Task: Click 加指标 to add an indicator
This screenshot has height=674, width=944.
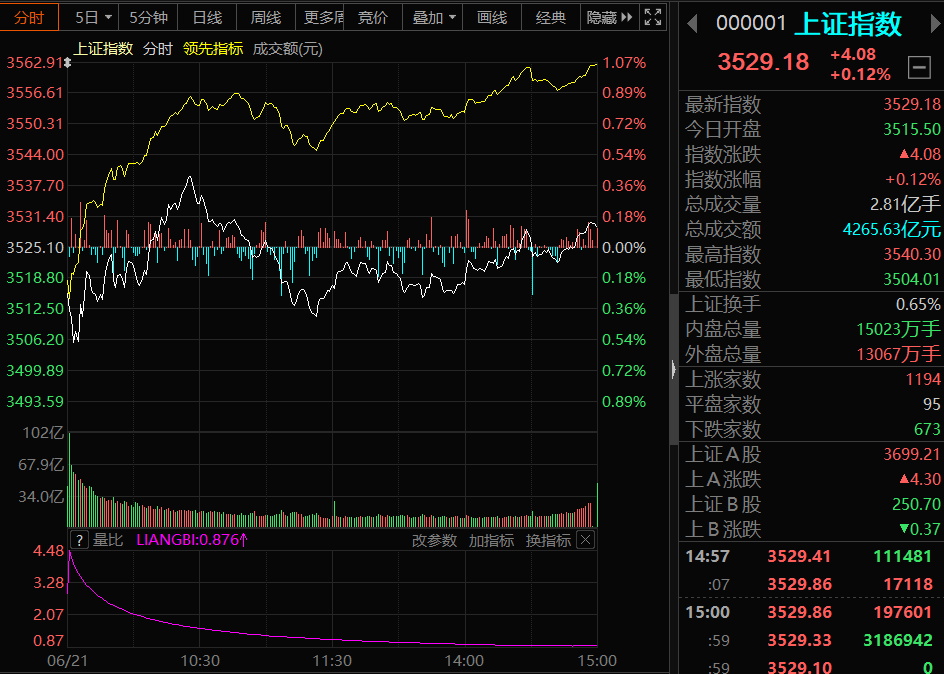Action: 491,540
